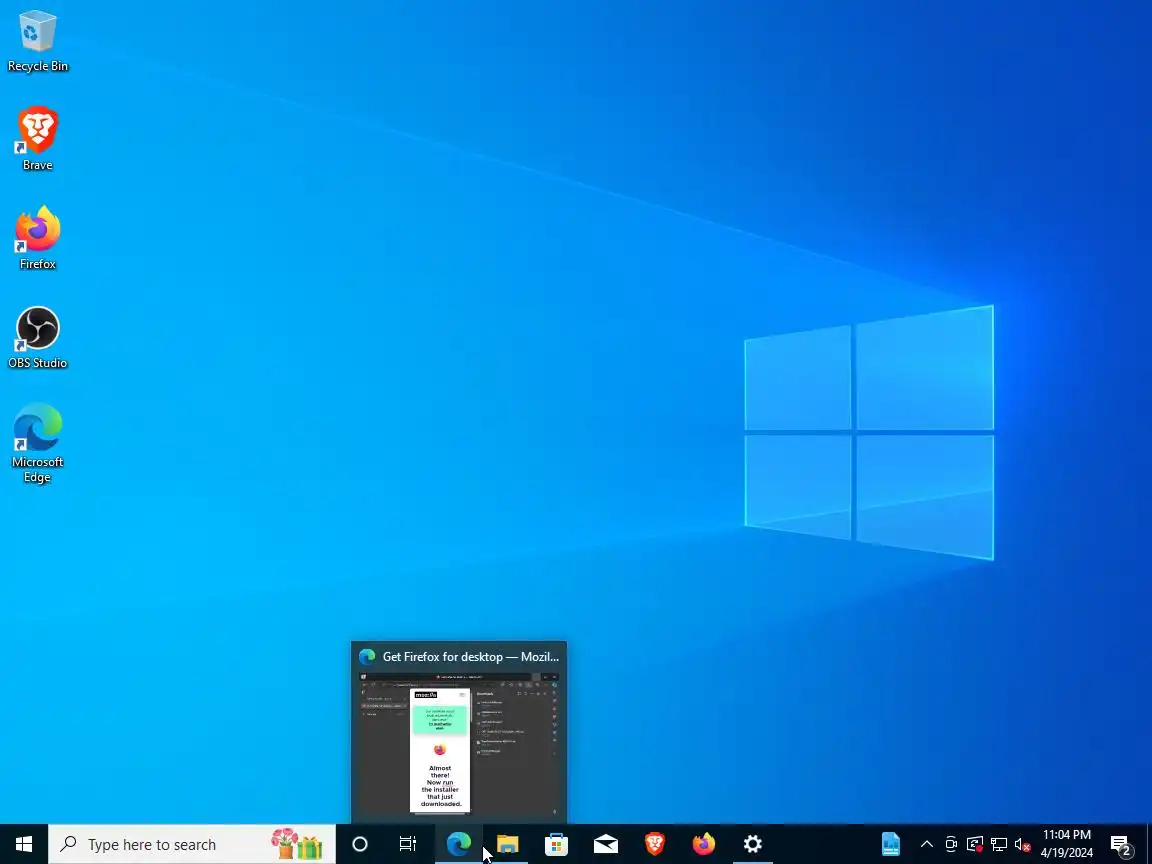Launch Microsoft Store from the taskbar
Image resolution: width=1152 pixels, height=864 pixels.
(x=556, y=844)
